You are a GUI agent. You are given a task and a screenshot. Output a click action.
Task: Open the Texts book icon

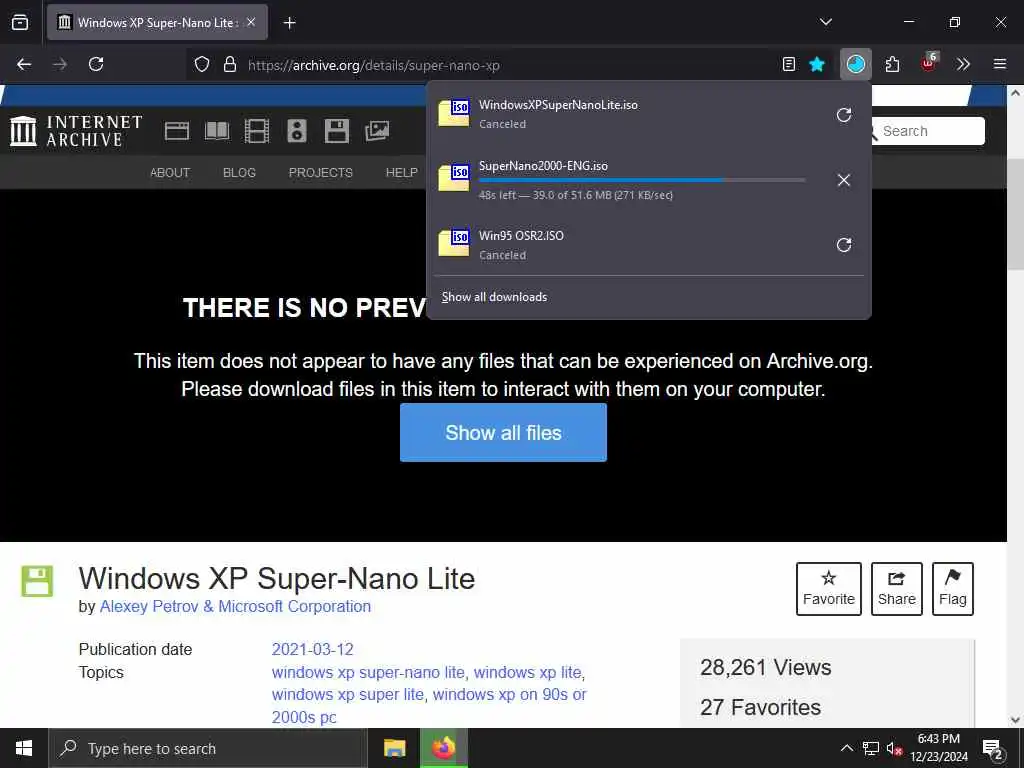(217, 131)
